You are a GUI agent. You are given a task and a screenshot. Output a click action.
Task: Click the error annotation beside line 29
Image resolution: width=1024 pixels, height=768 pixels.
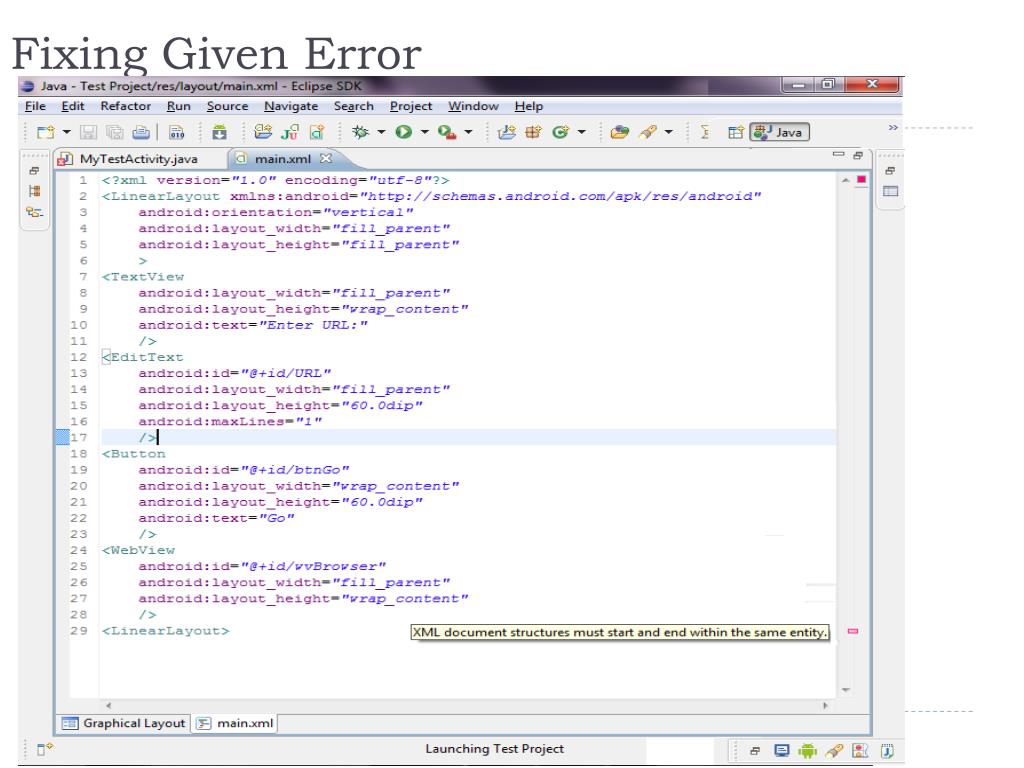[853, 632]
